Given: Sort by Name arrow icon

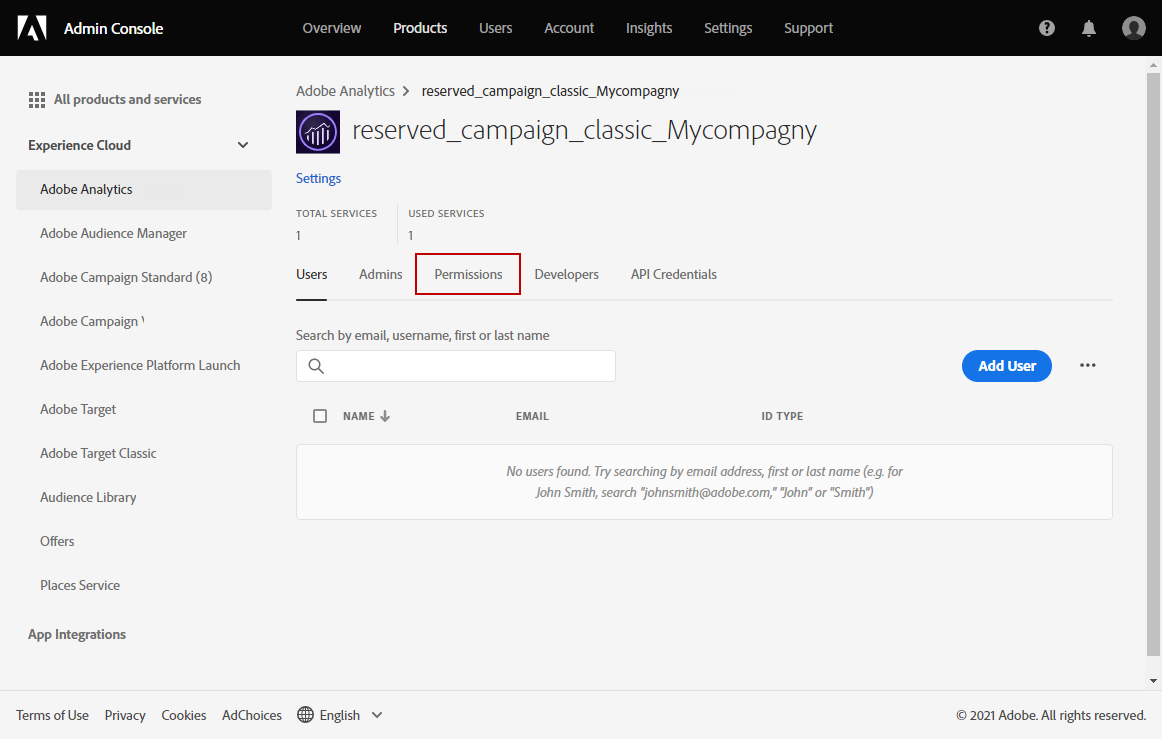Looking at the screenshot, I should [x=385, y=416].
